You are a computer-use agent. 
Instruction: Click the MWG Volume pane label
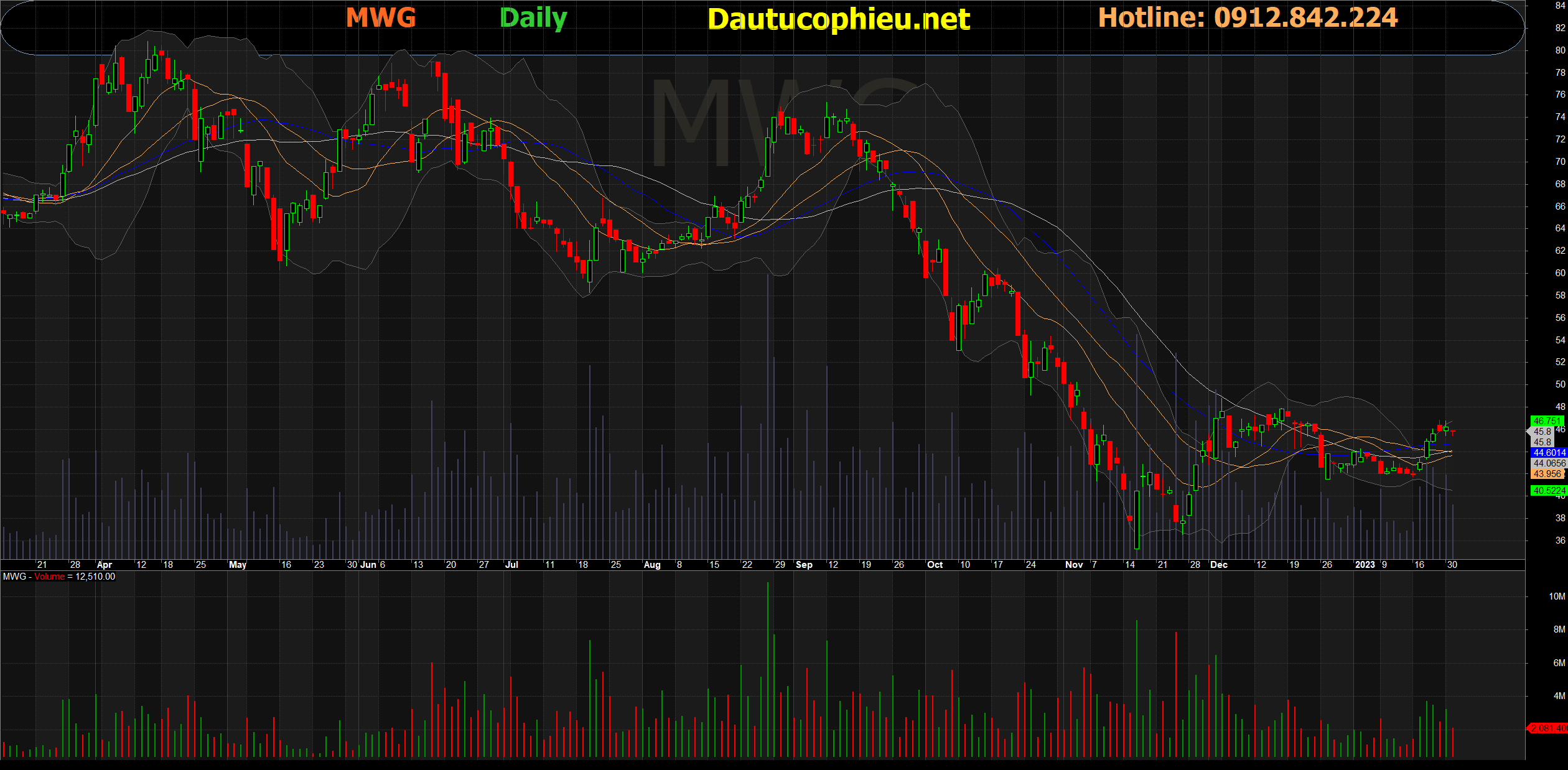point(58,577)
